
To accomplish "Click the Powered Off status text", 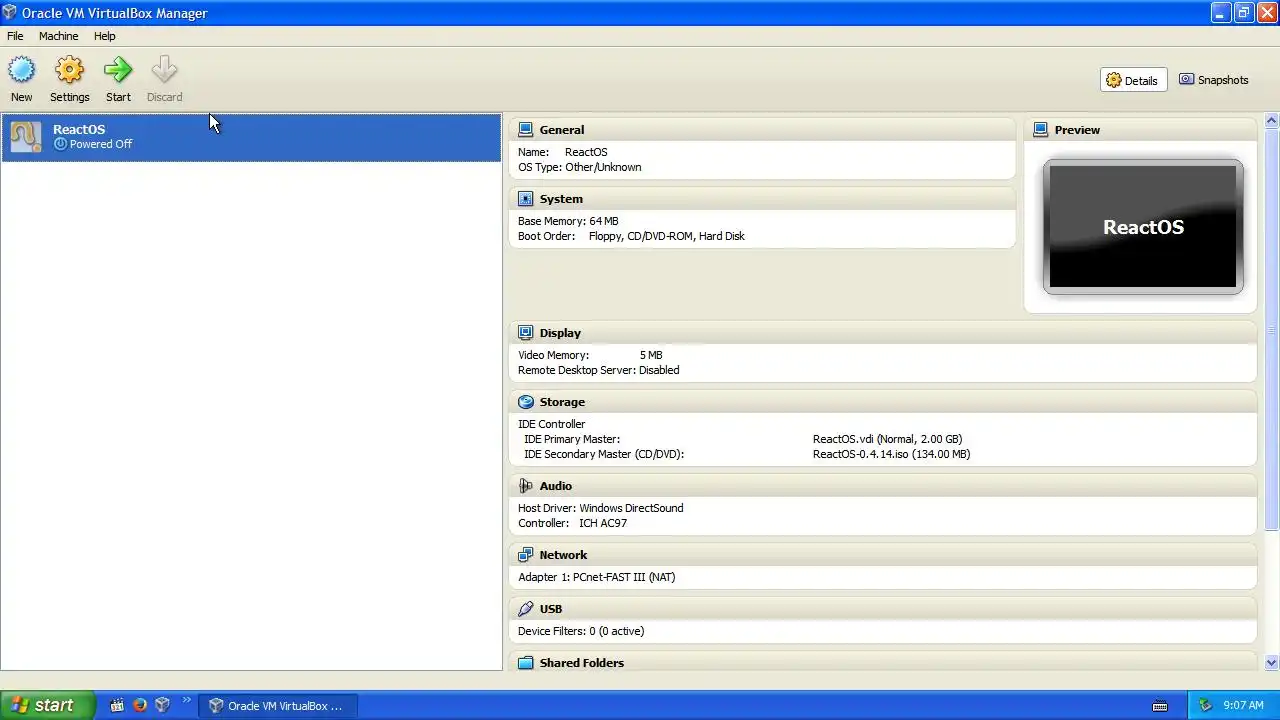I will (101, 144).
